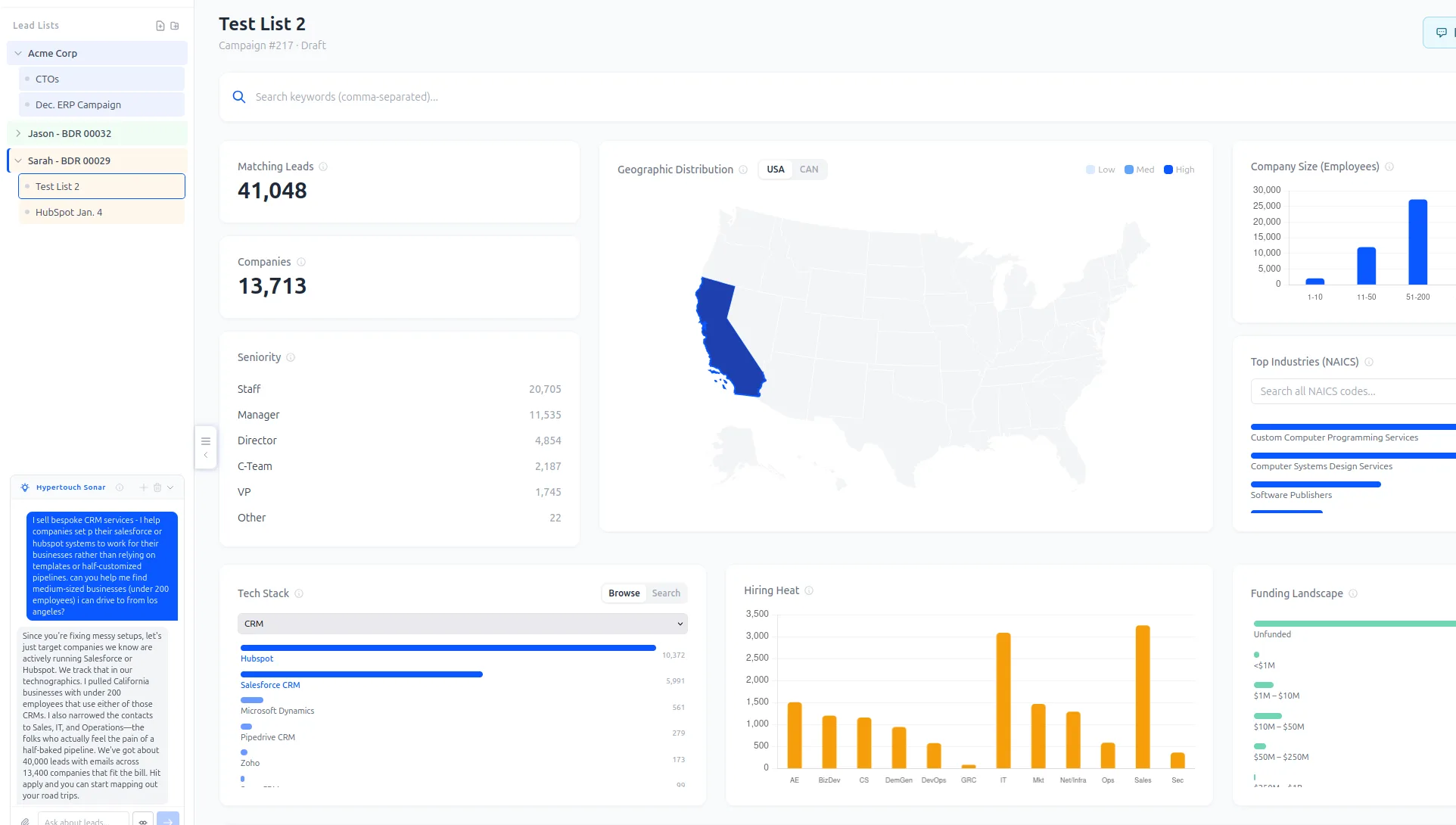
Task: Click the Staff seniority row
Action: 400,389
